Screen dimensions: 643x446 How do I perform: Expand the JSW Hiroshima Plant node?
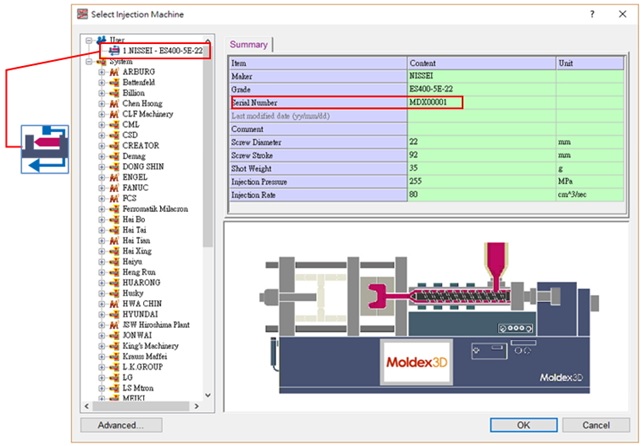[101, 325]
